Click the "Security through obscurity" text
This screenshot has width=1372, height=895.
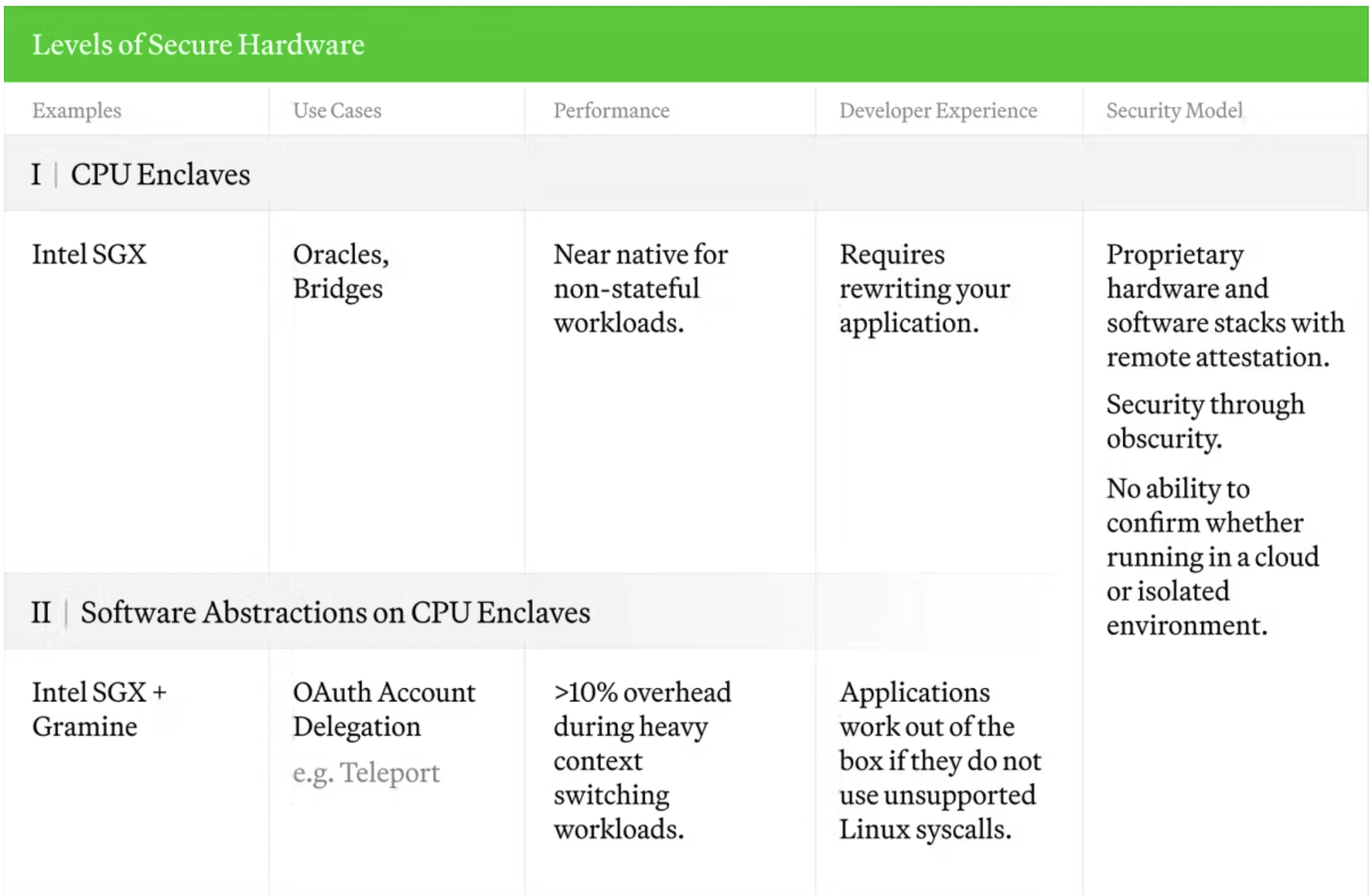coord(1204,421)
